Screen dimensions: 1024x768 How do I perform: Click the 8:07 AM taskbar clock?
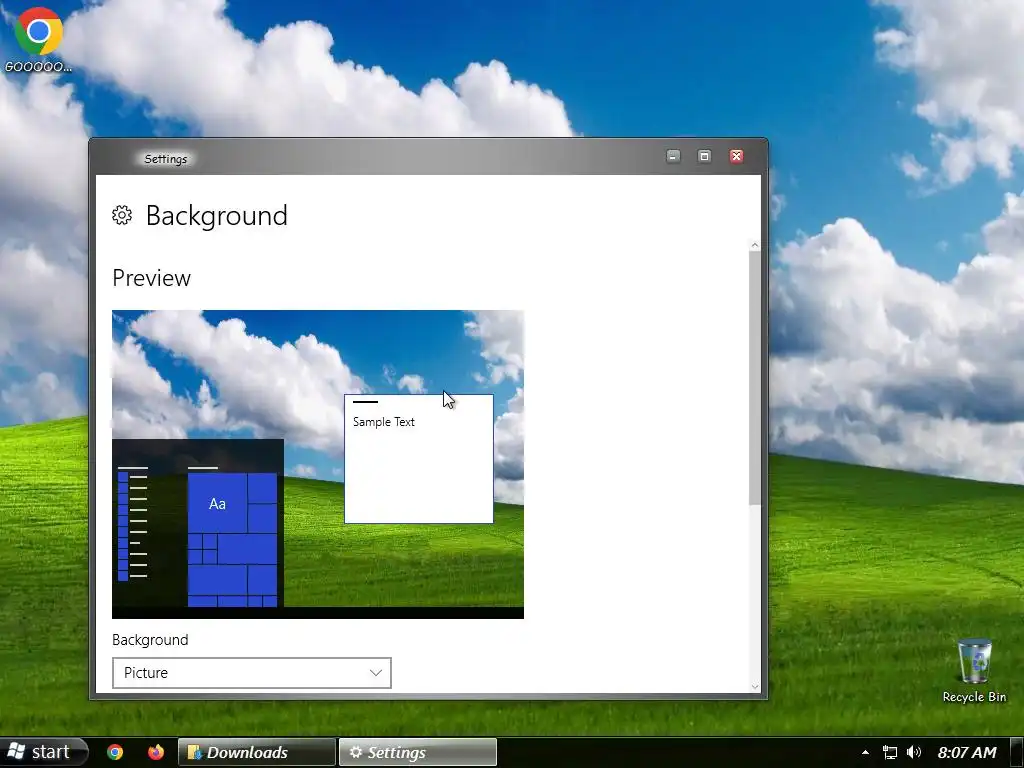click(967, 752)
